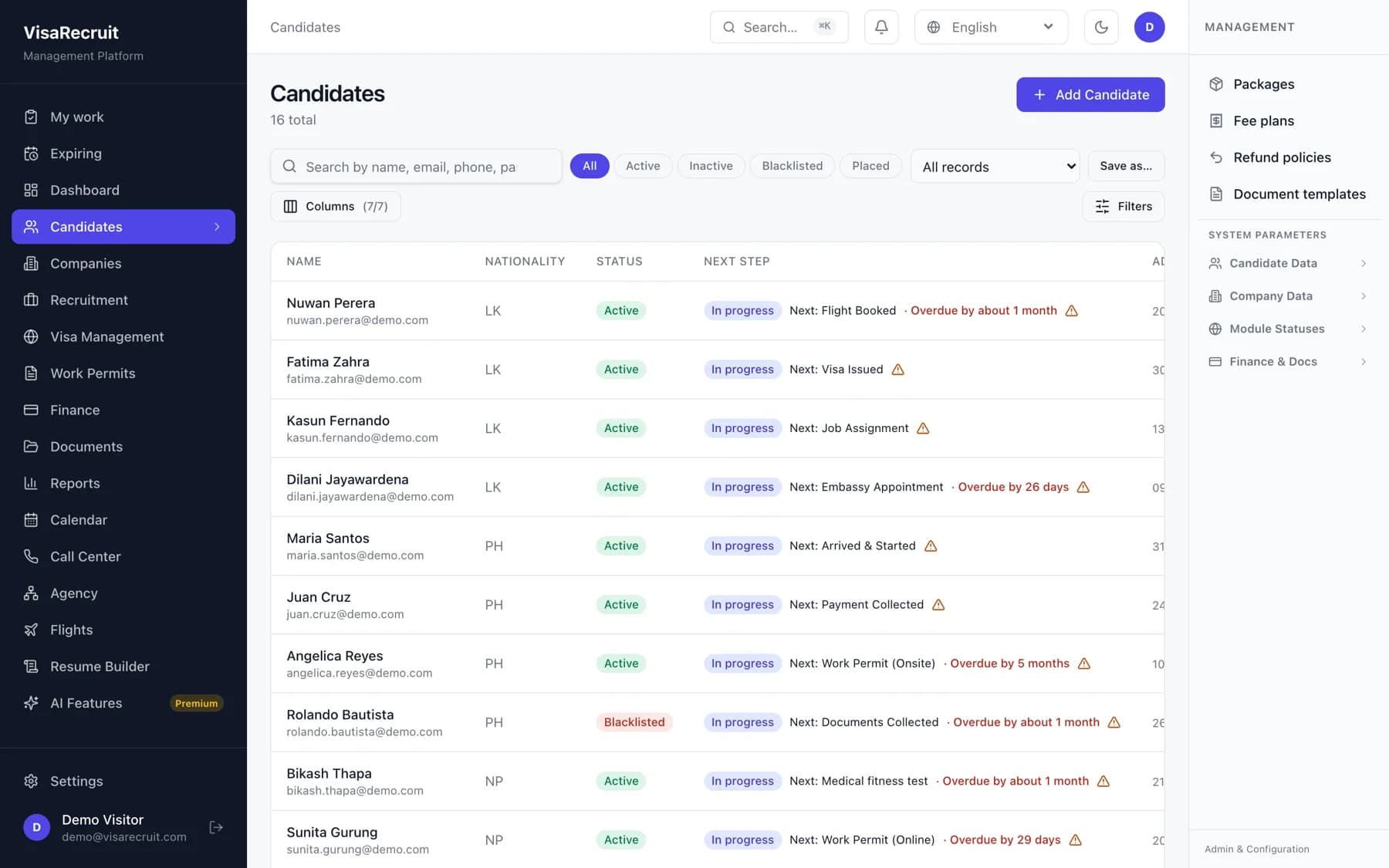This screenshot has width=1389, height=868.
Task: Open AI Features premium section
Action: click(x=123, y=703)
